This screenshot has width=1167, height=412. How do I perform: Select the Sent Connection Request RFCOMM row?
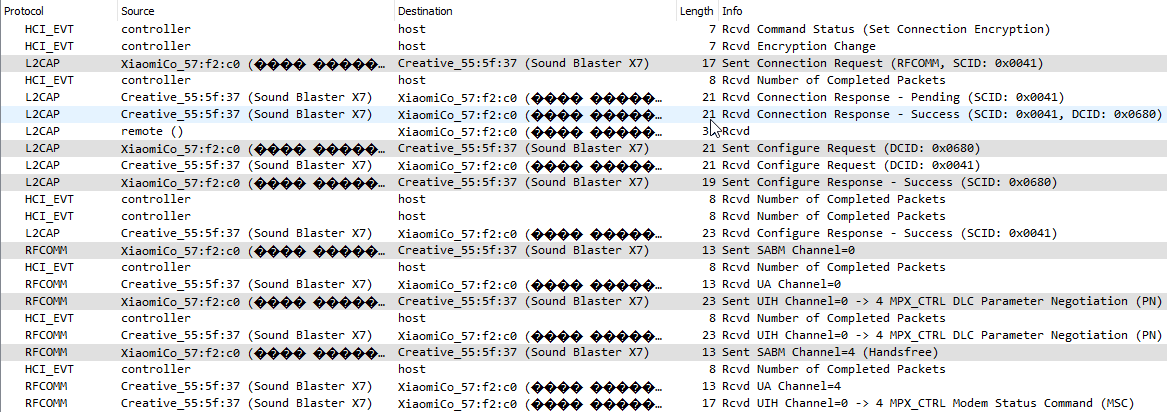[x=584, y=63]
